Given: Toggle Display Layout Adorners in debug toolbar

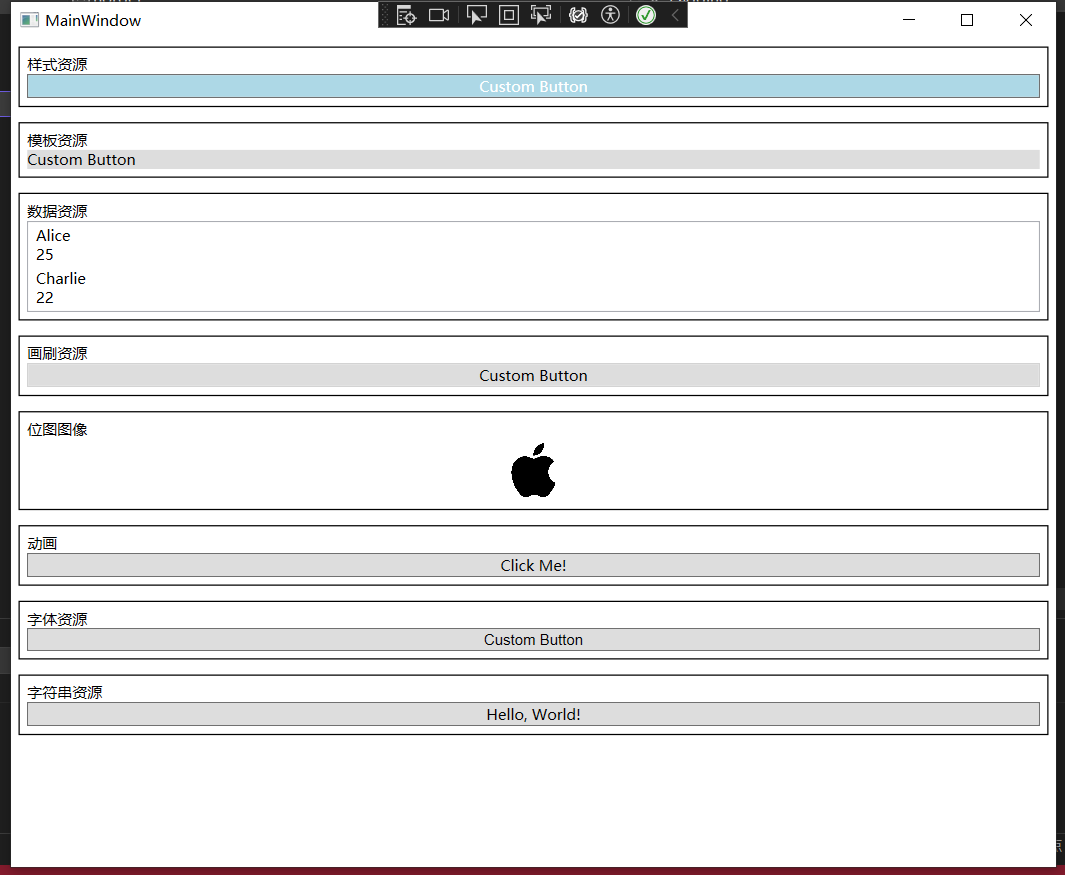Looking at the screenshot, I should pos(509,15).
